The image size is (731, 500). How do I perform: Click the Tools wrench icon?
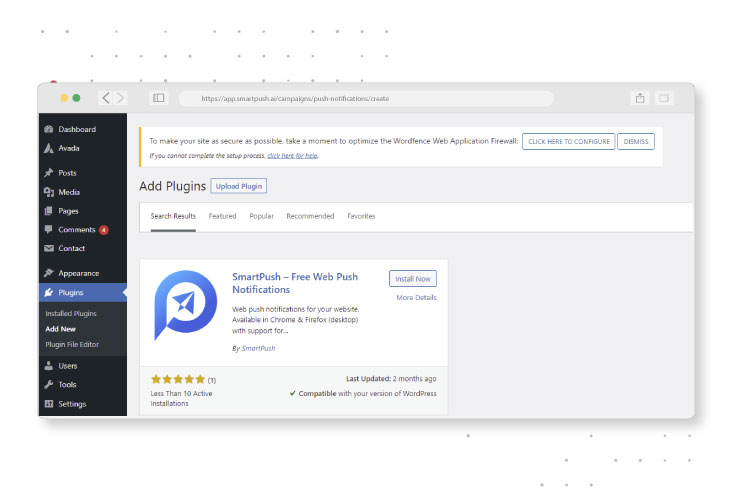48,384
